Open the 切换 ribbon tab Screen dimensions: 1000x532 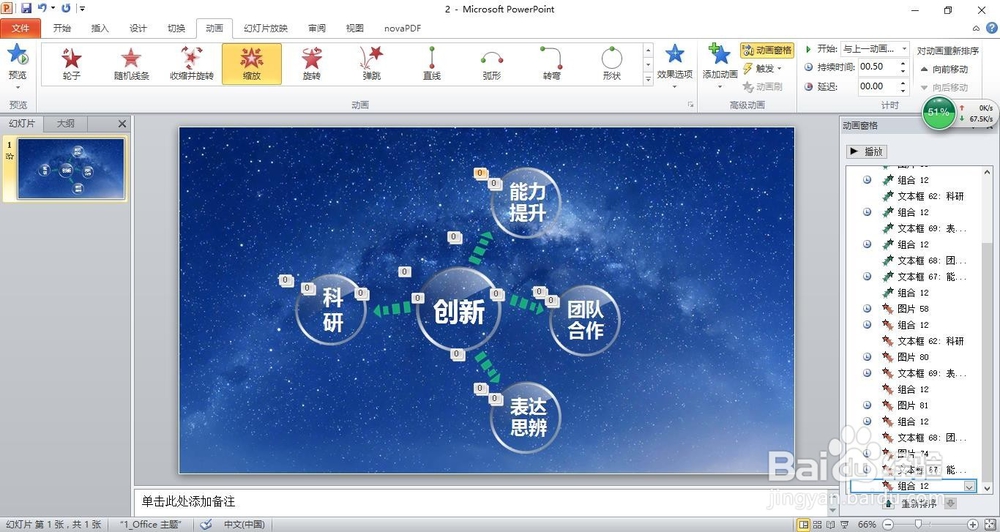(x=176, y=28)
